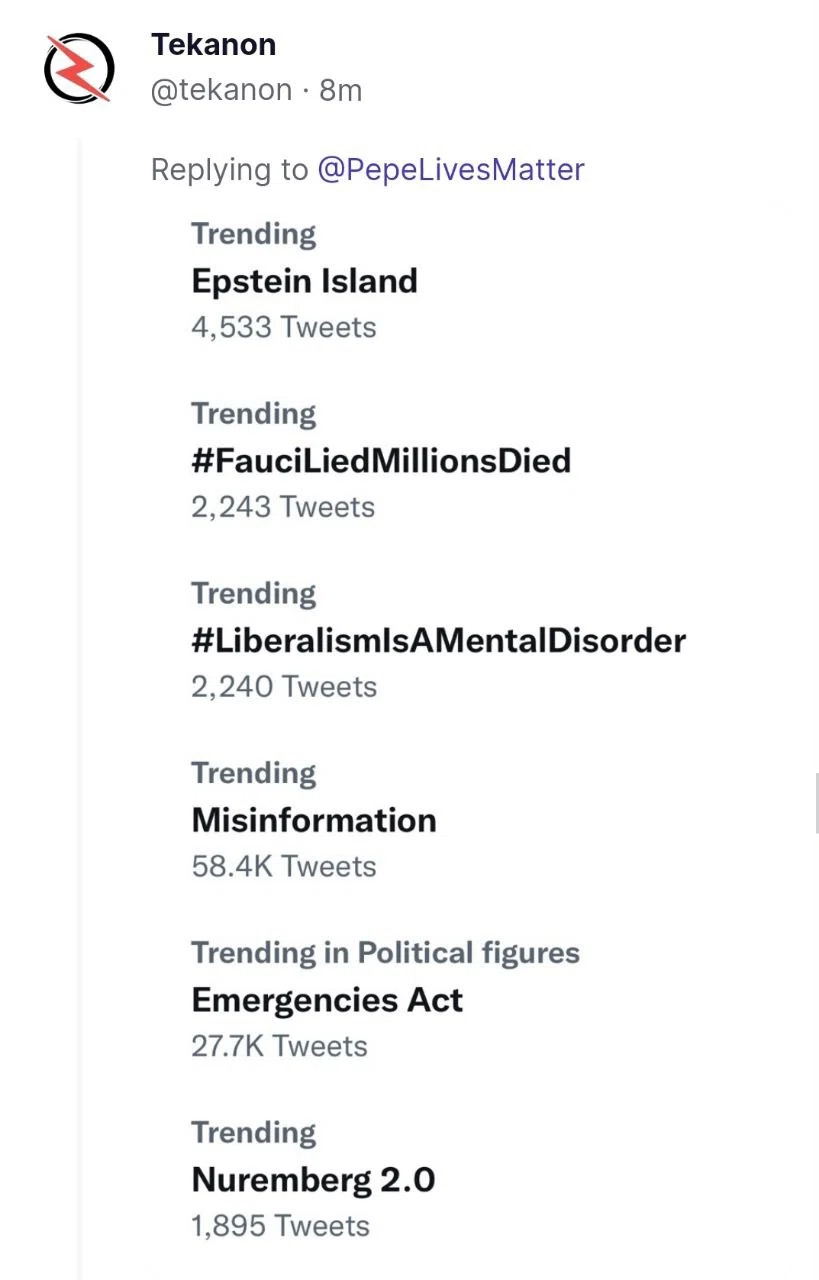The height and width of the screenshot is (1280, 819).
Task: Open the 8m post timestamp
Action: pos(340,90)
